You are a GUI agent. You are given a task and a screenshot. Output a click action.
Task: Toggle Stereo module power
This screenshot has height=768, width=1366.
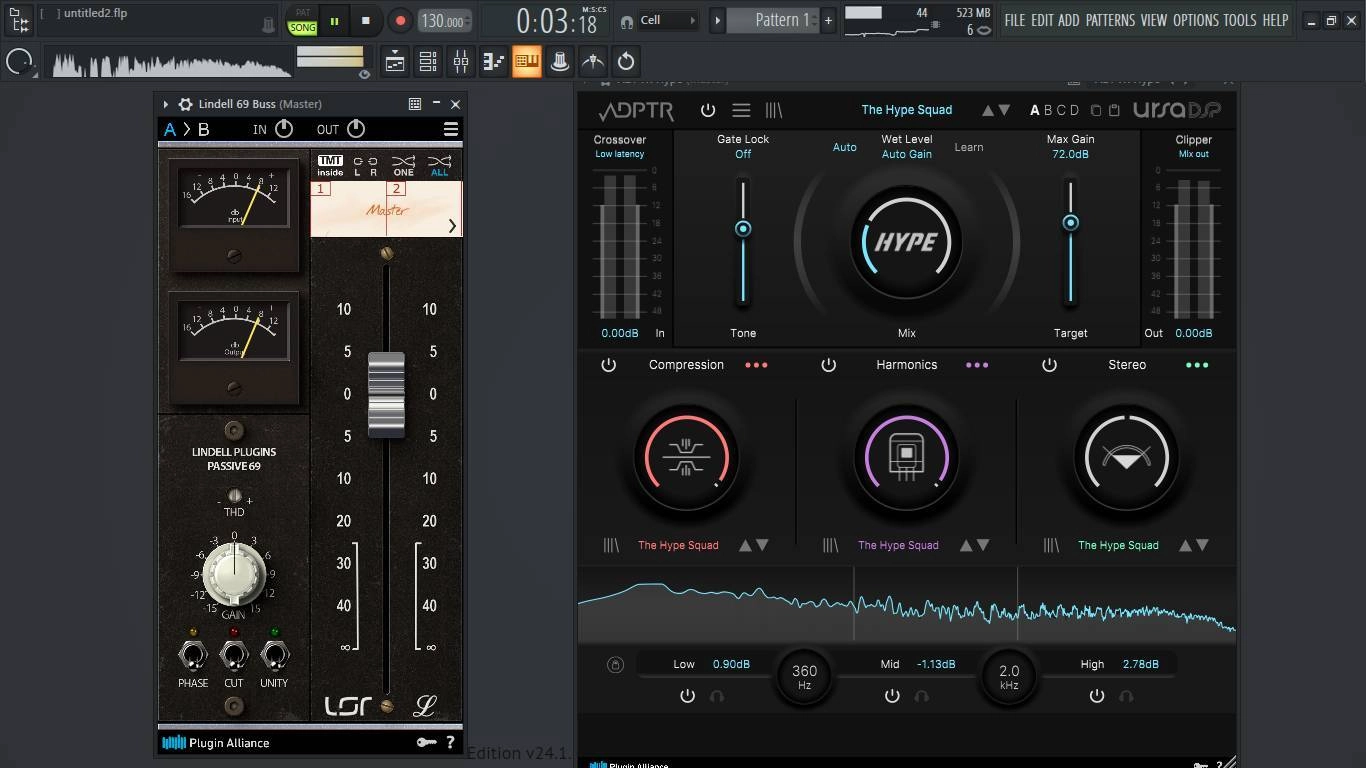point(1049,365)
